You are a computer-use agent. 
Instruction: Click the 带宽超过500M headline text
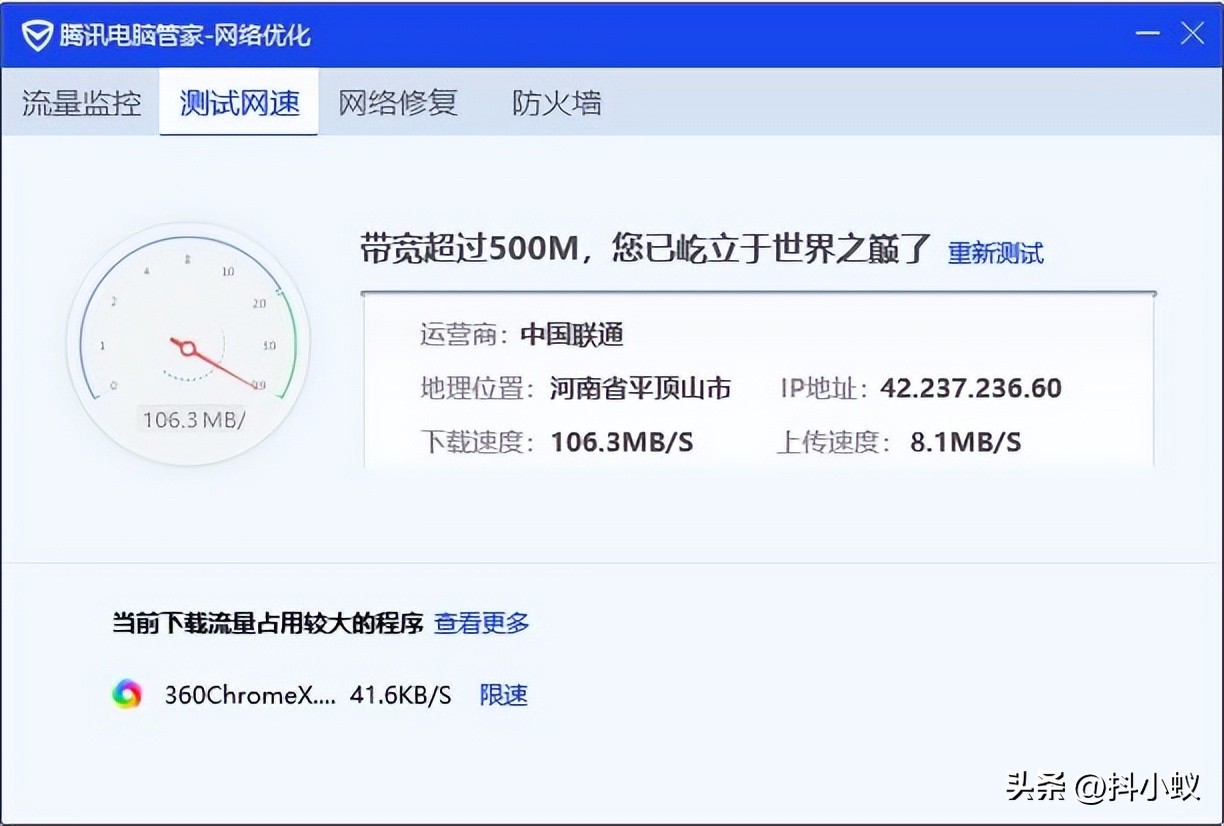pos(645,249)
